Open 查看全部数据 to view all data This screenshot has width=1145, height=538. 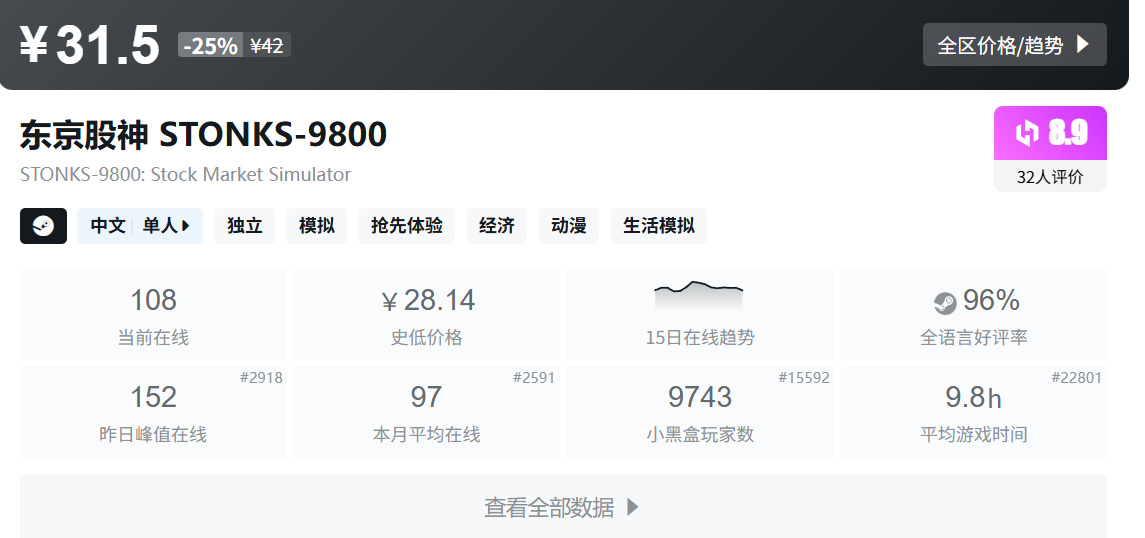tap(563, 507)
